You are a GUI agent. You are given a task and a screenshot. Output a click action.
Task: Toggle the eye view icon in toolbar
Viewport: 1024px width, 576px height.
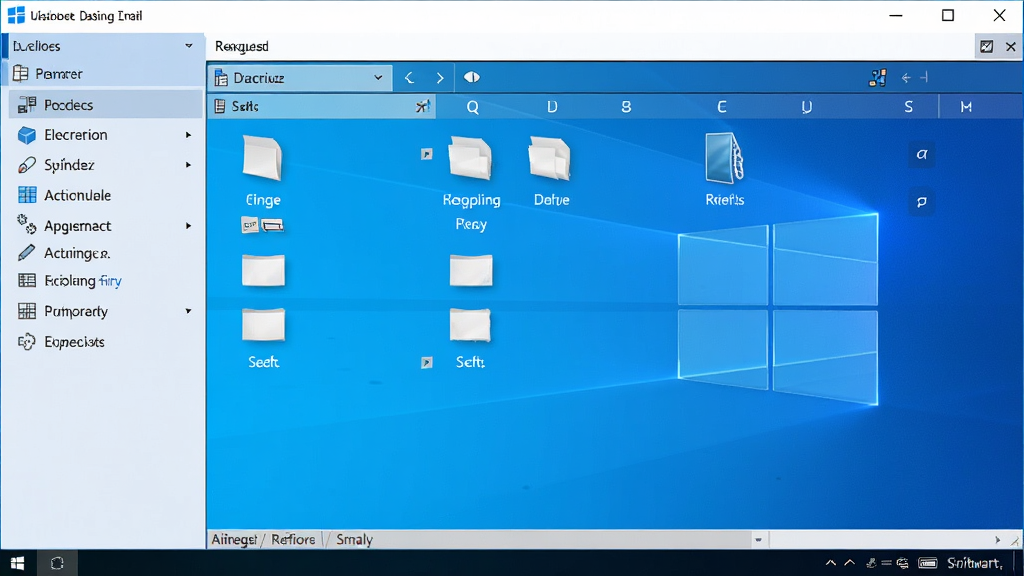point(472,78)
